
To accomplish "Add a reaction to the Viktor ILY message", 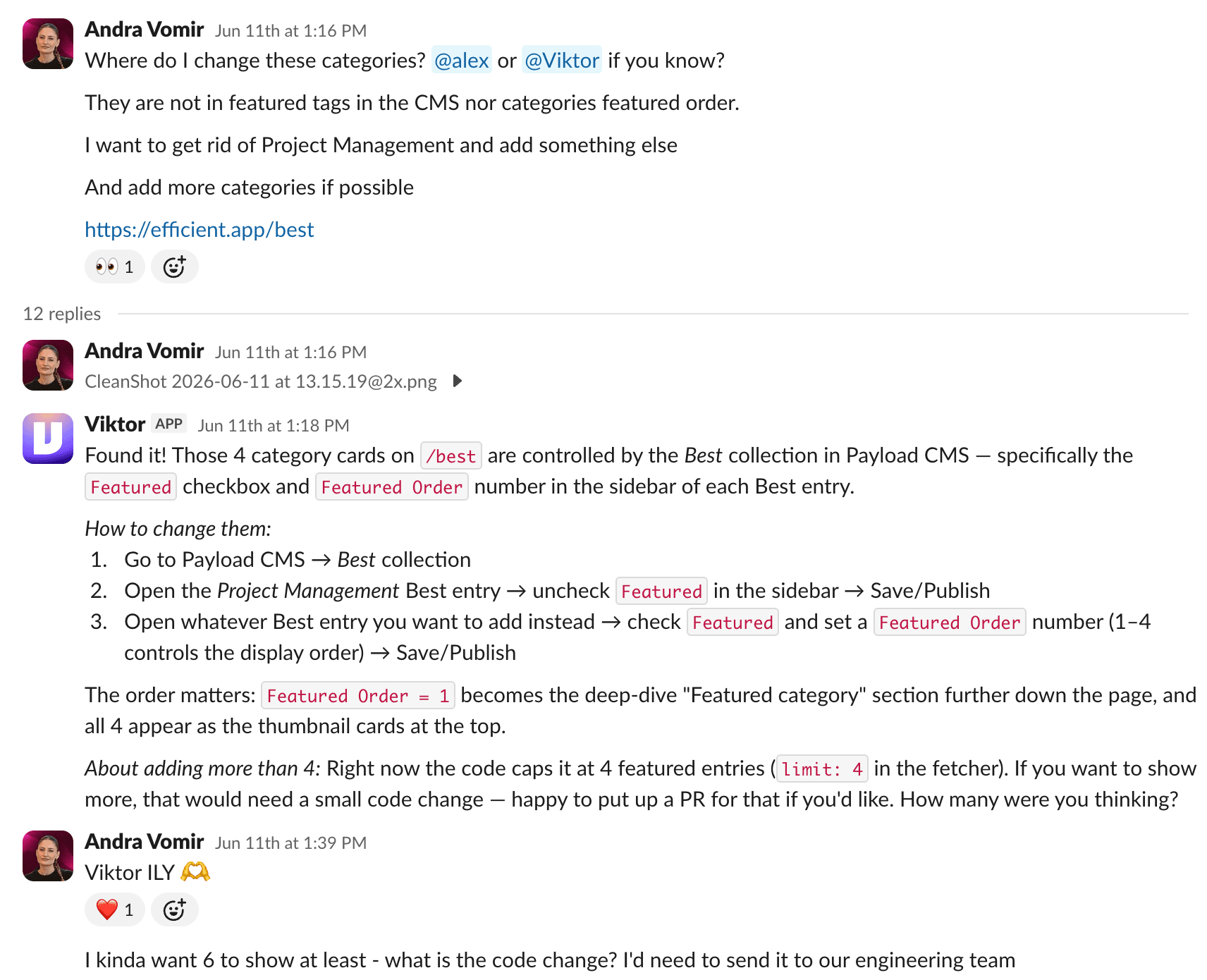I will click(x=175, y=910).
